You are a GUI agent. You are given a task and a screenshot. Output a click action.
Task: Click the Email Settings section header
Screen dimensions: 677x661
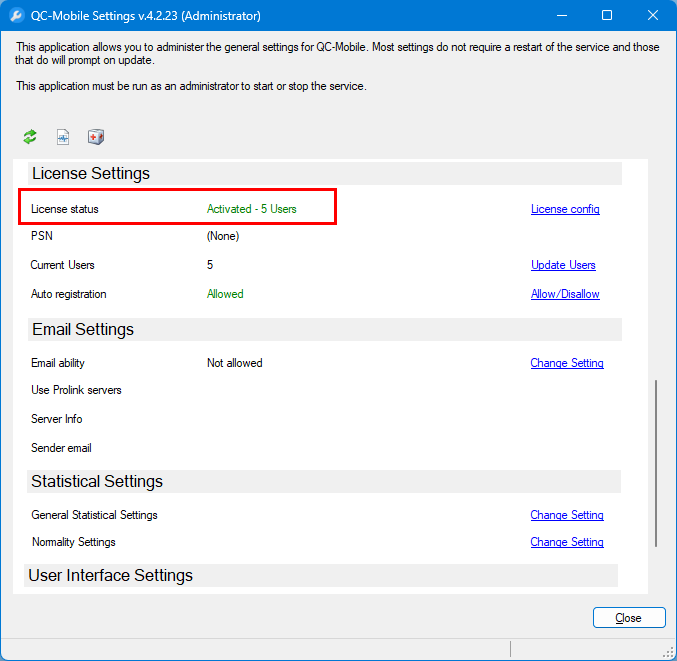(325, 329)
